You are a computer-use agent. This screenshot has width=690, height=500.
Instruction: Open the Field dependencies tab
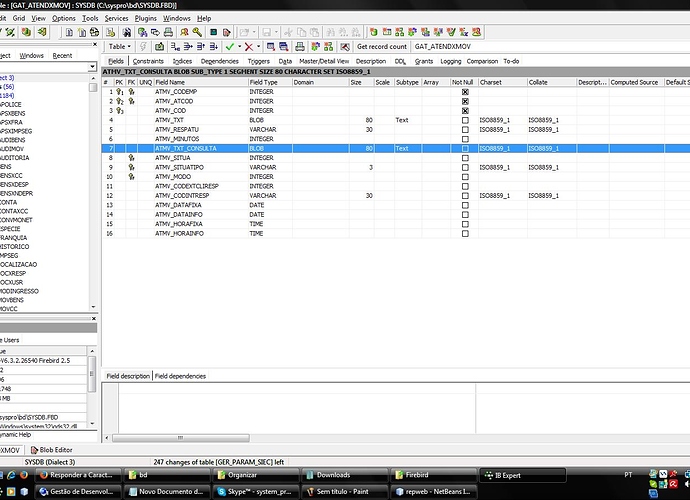point(180,376)
